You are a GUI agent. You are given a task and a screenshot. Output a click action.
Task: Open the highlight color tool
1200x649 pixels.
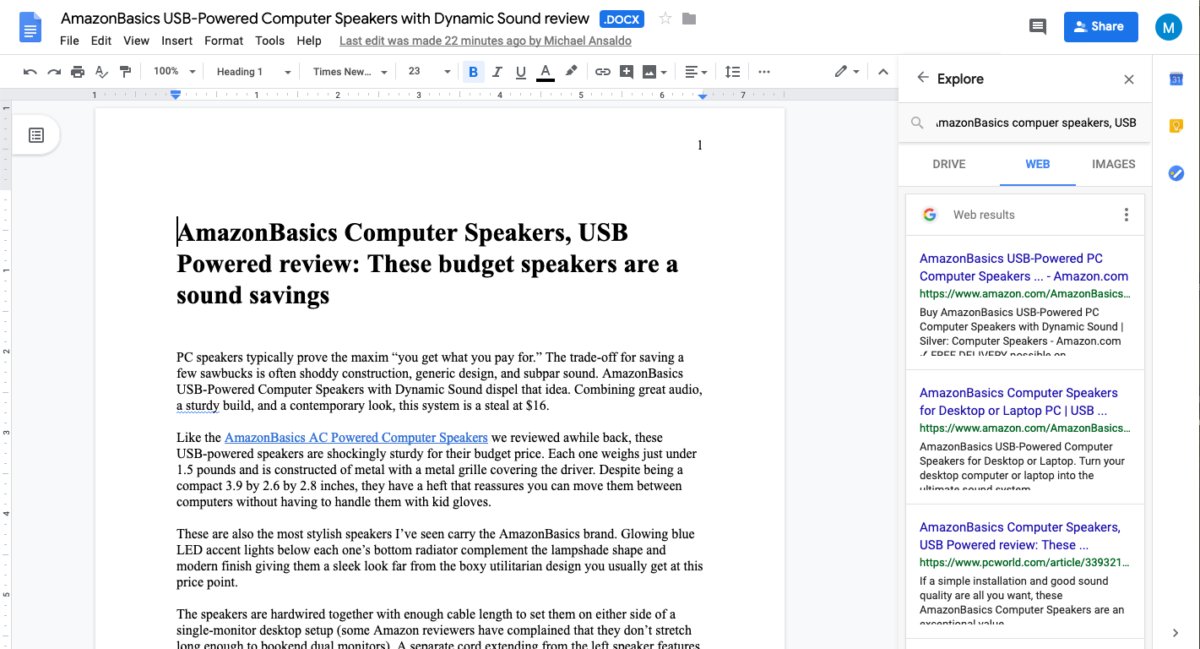[571, 72]
